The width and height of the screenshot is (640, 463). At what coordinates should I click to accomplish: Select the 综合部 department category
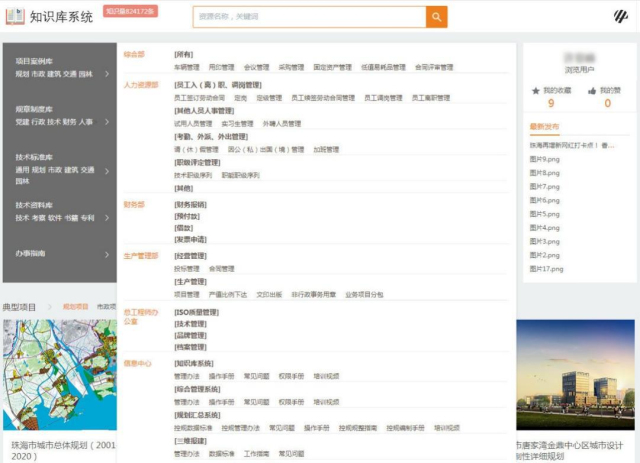pyautogui.click(x=134, y=54)
